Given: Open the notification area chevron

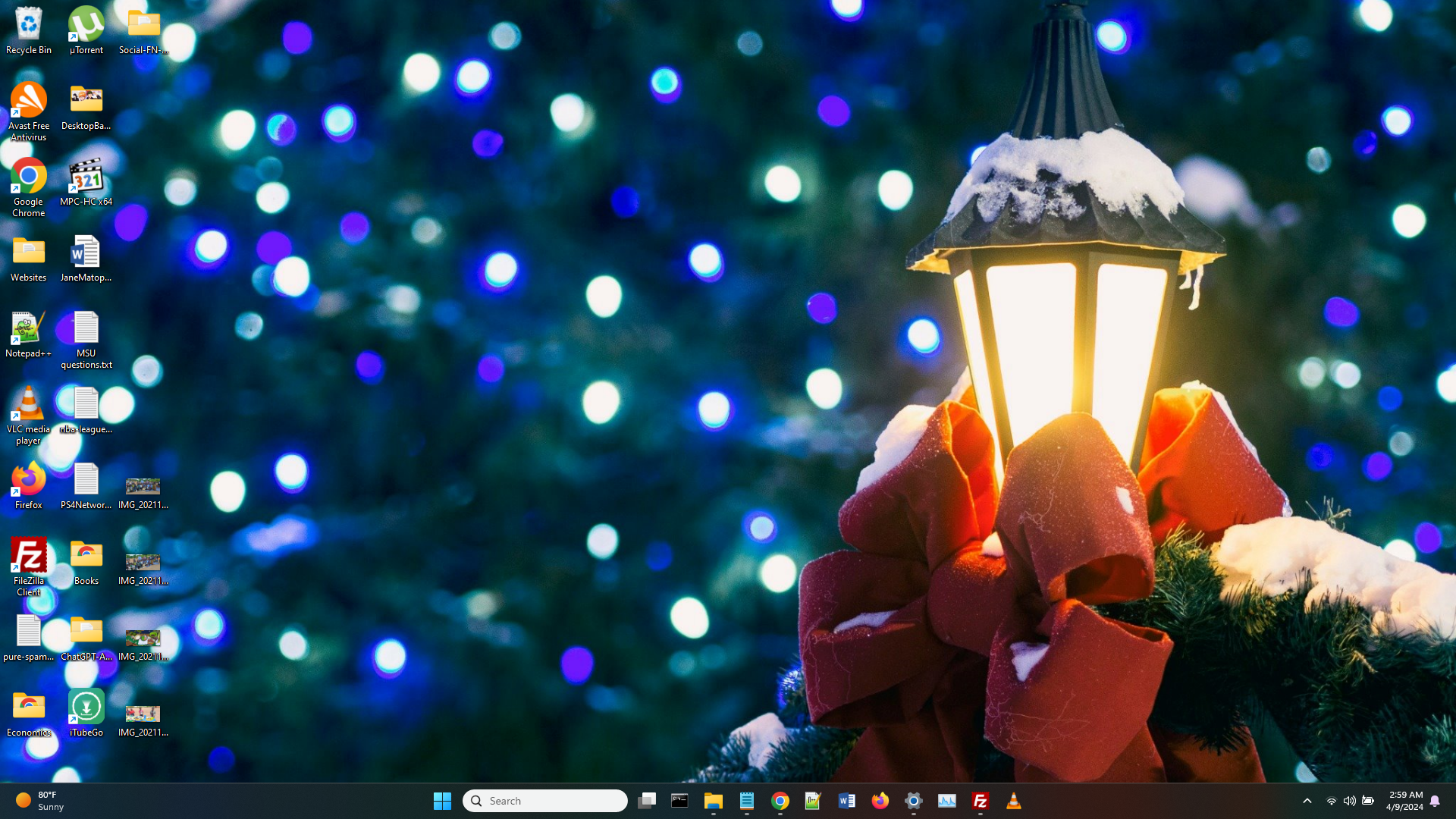Looking at the screenshot, I should [x=1307, y=800].
